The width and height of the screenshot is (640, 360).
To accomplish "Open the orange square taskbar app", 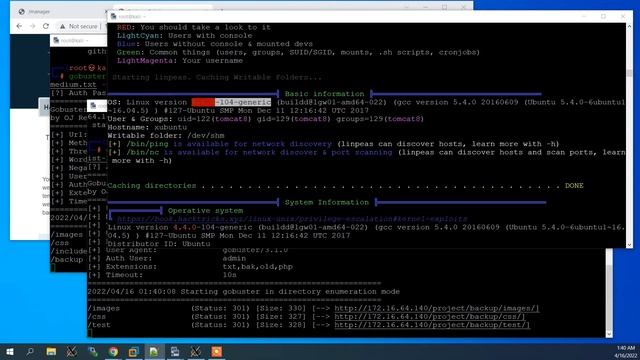I will pos(216,351).
